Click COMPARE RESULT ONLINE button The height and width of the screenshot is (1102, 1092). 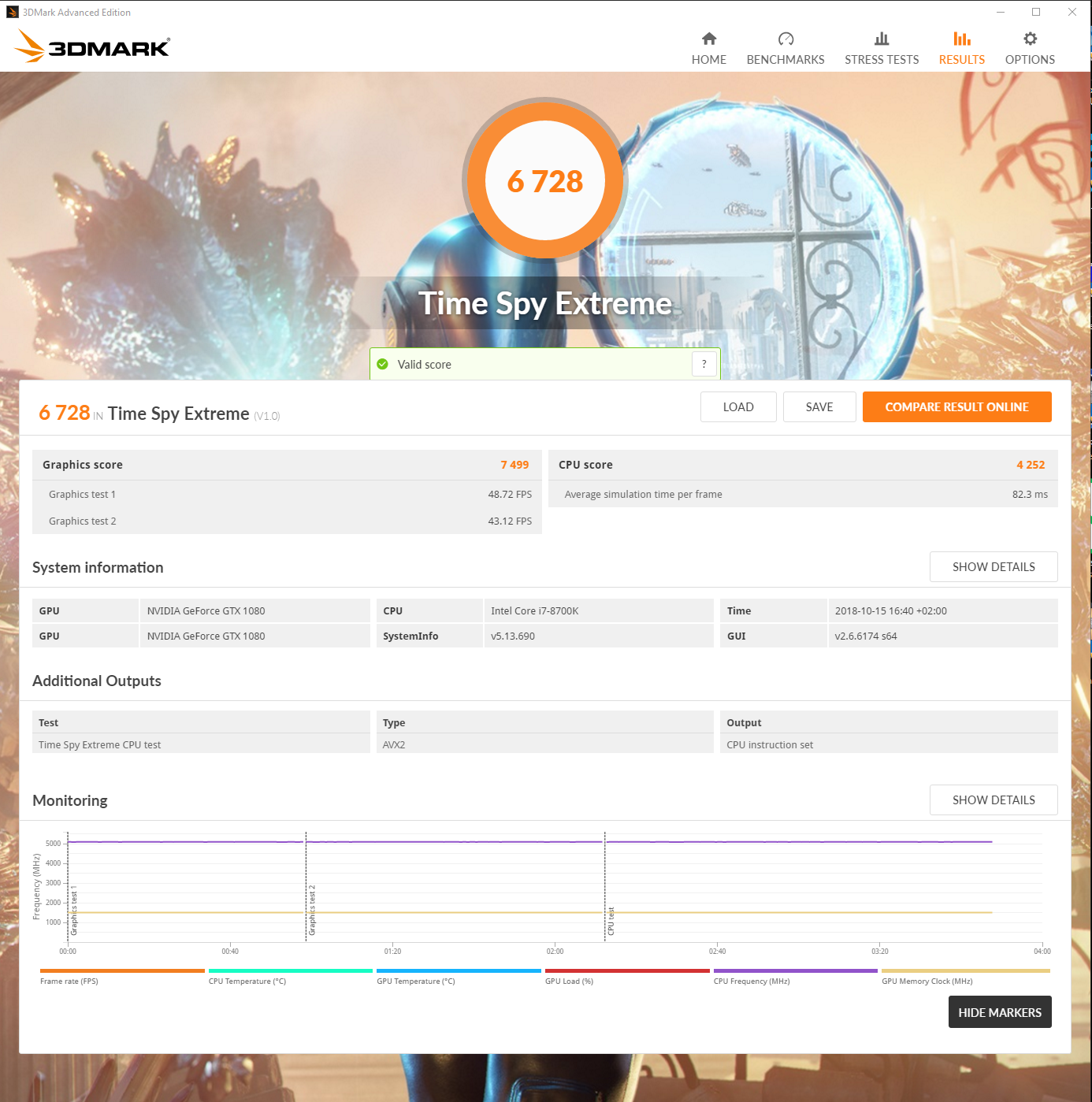point(956,406)
